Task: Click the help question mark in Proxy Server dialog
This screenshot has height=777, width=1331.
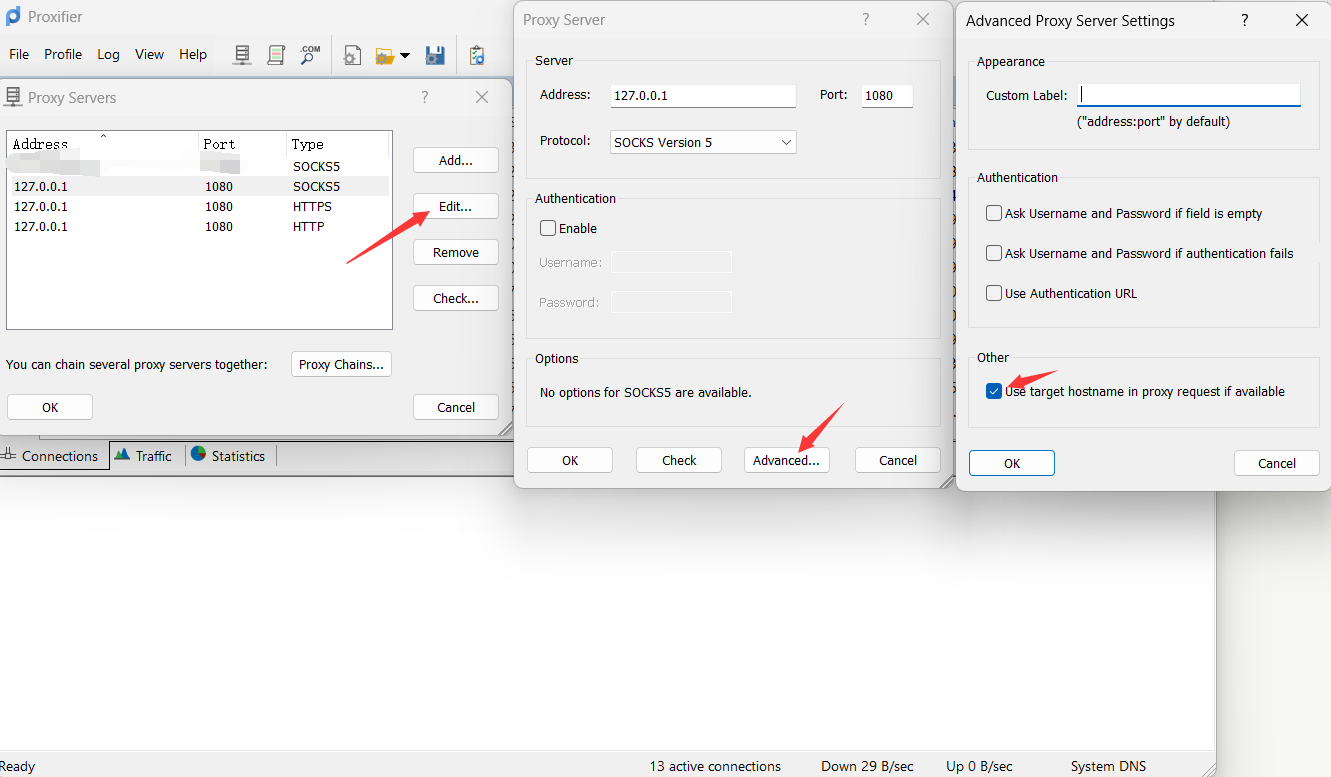Action: (x=866, y=20)
